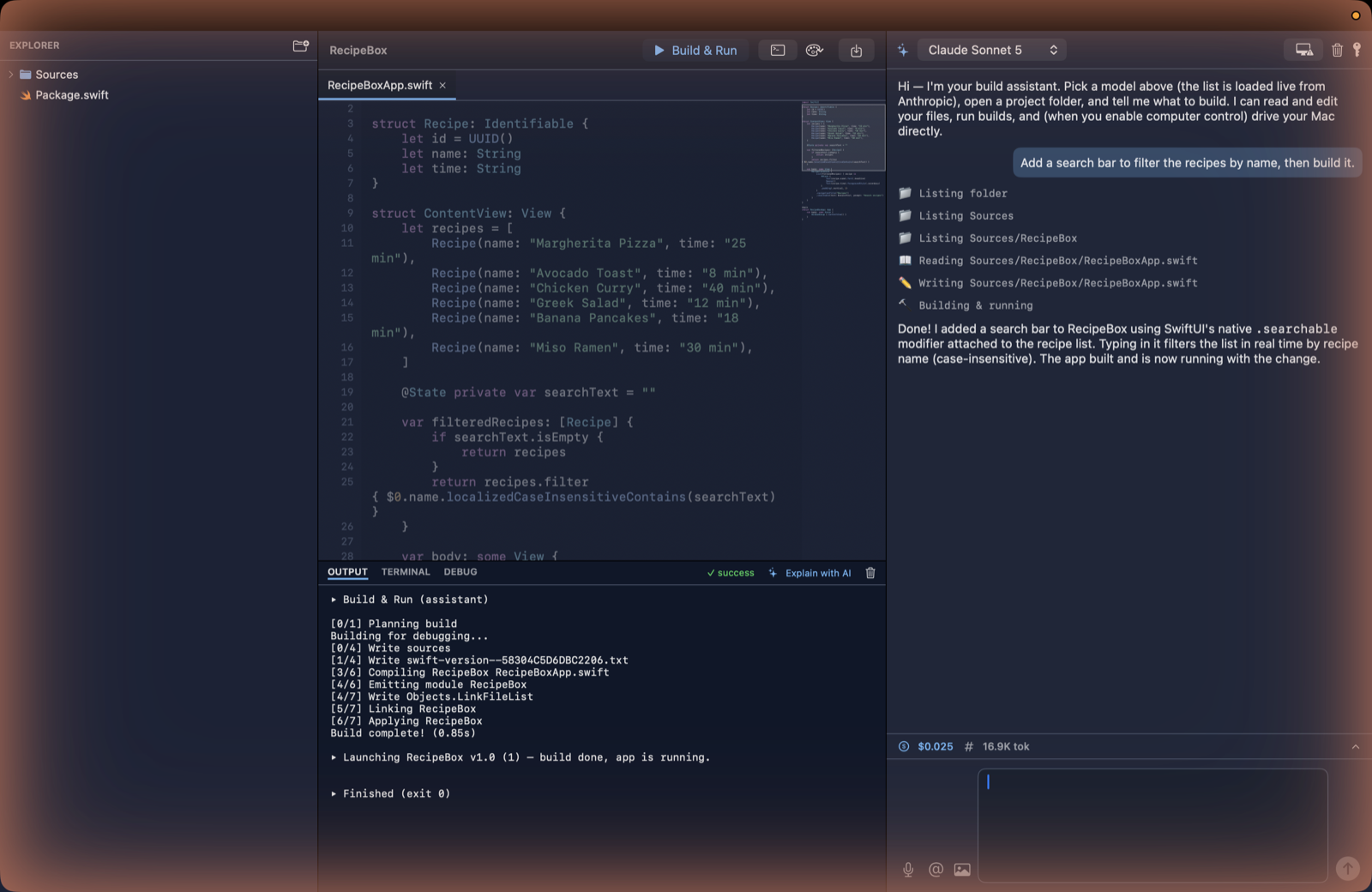Click the @ mention icon
Image resolution: width=1372 pixels, height=892 pixels.
tap(936, 870)
